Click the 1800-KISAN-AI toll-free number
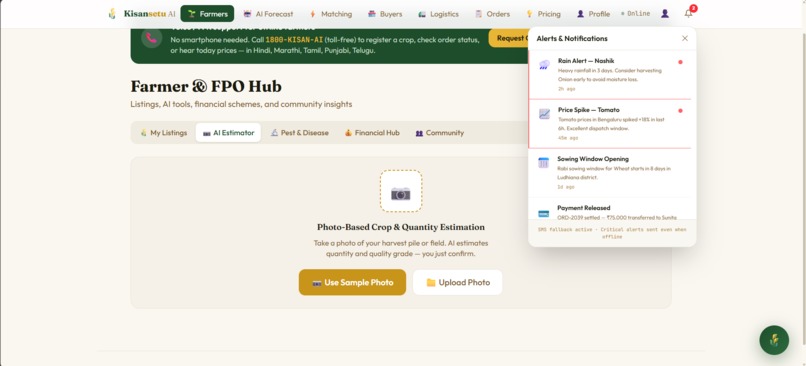806x366 pixels. 294,40
